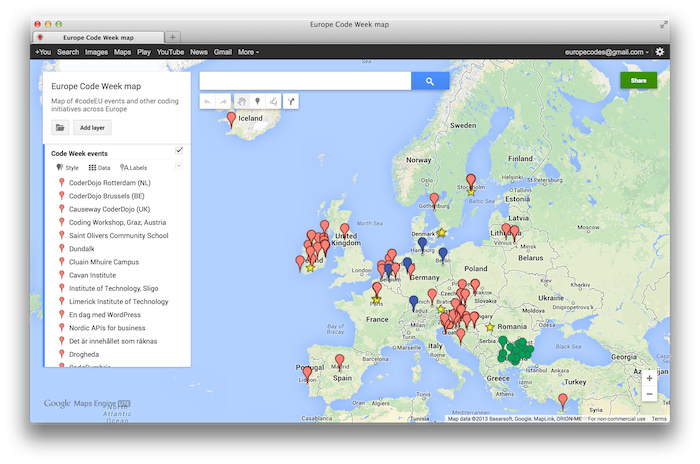Open YouTube in Google bar
This screenshot has width=700, height=464.
(170, 52)
